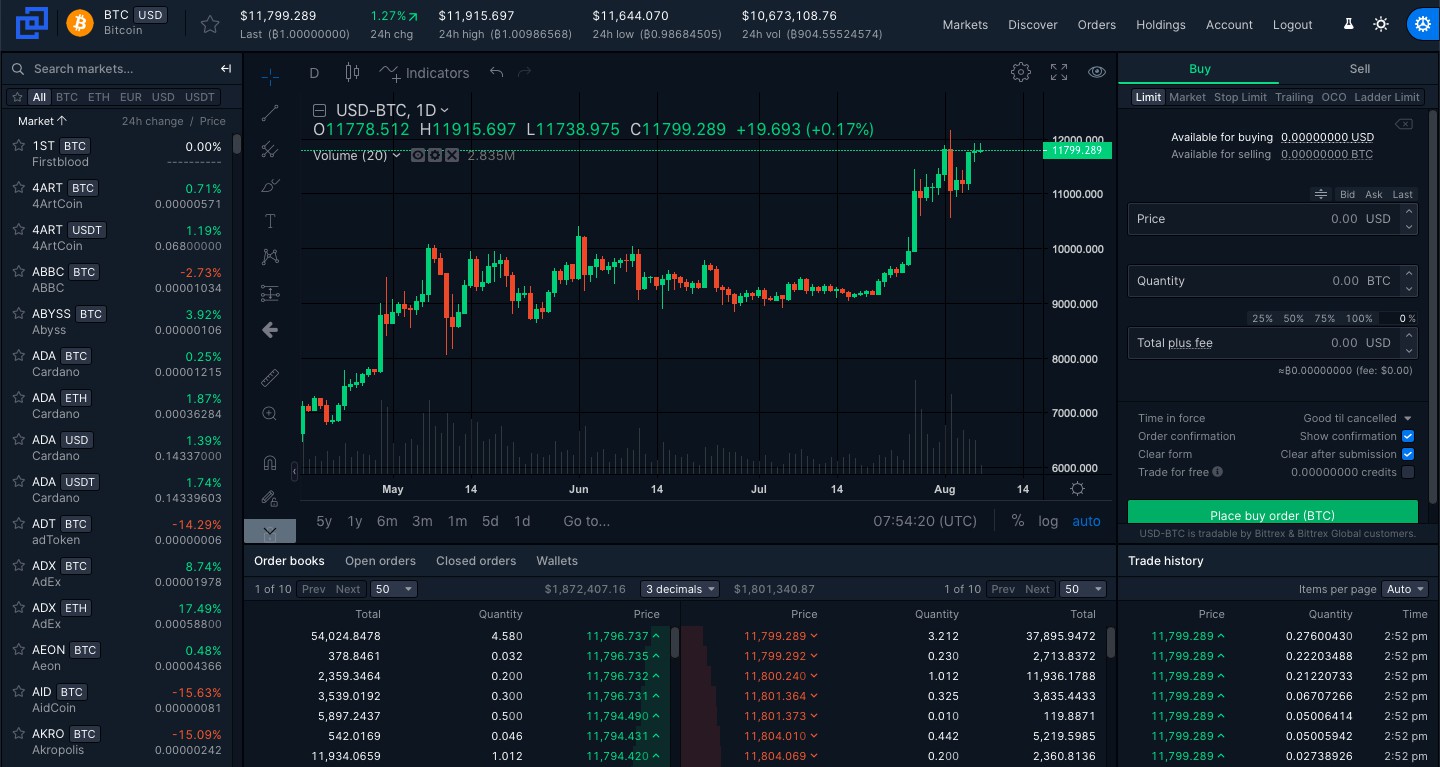
Task: Toggle lock all drawings tool
Action: point(269,497)
